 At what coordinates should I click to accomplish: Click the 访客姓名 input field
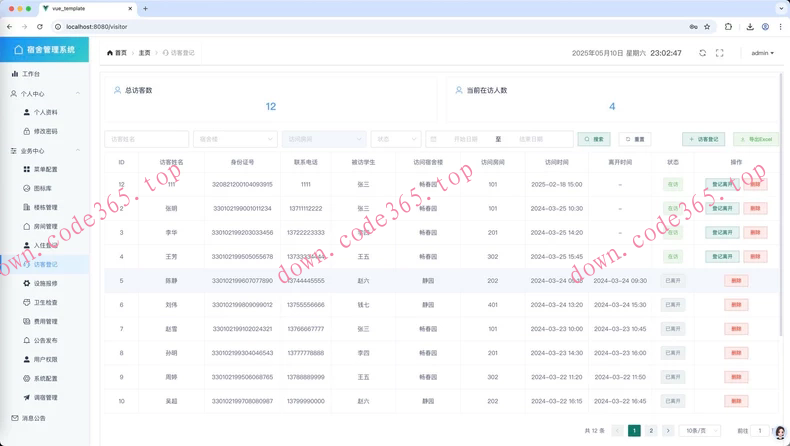click(x=146, y=140)
